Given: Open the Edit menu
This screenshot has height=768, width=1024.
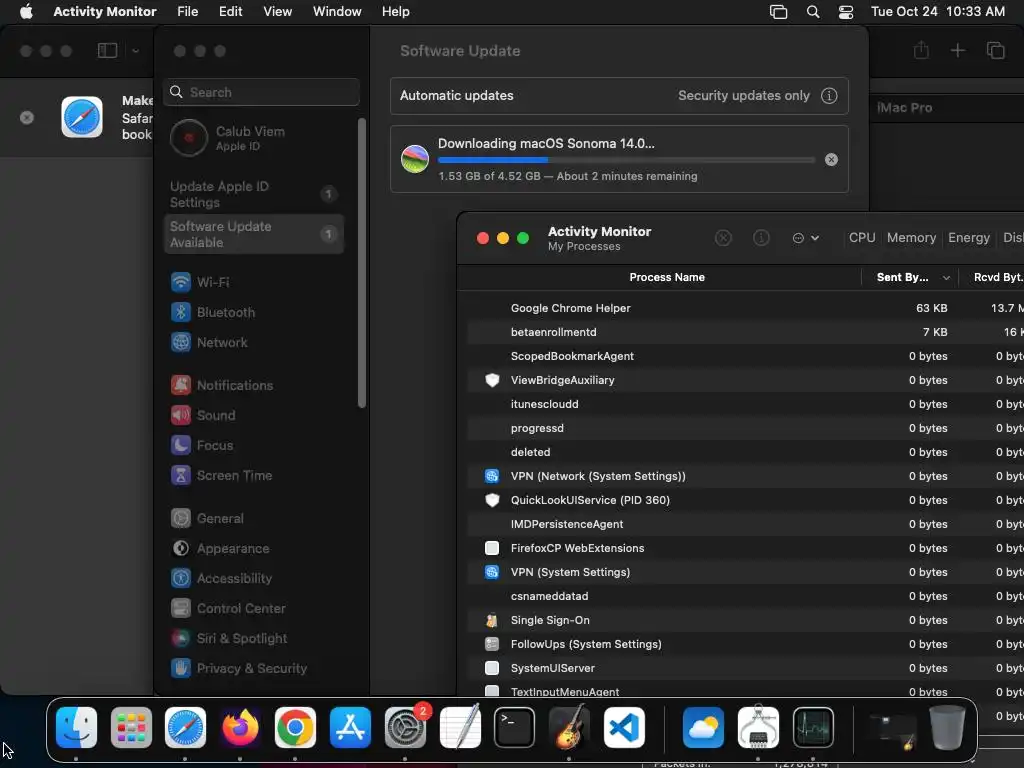Looking at the screenshot, I should coord(230,11).
